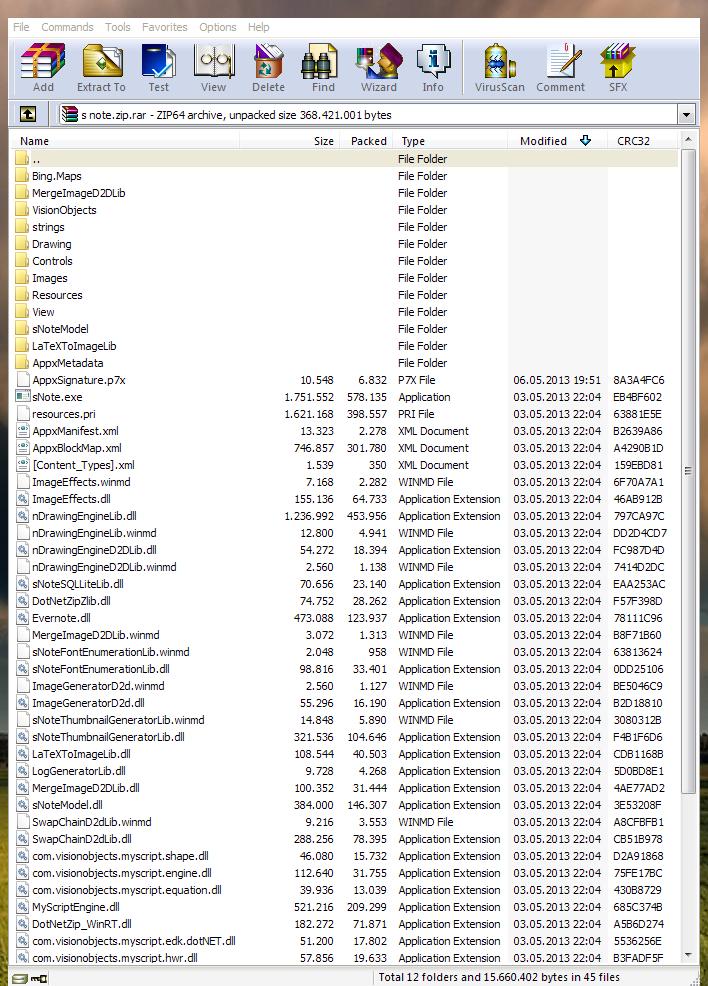Screen dimensions: 708x986
Task: Sort by the Packed column header
Action: coord(367,141)
